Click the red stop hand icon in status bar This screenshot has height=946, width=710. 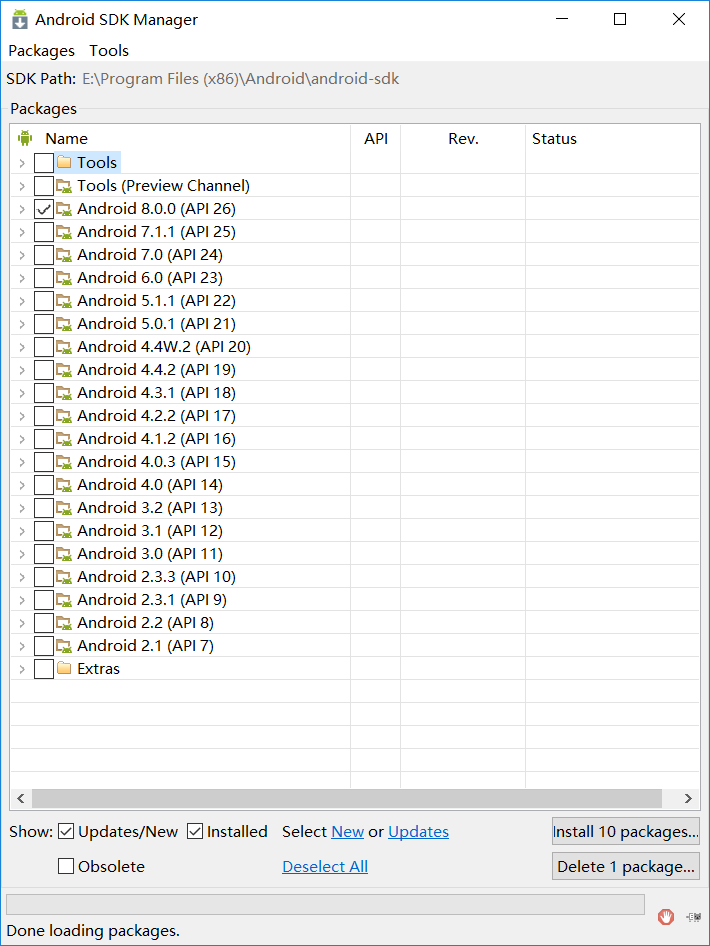tap(666, 917)
